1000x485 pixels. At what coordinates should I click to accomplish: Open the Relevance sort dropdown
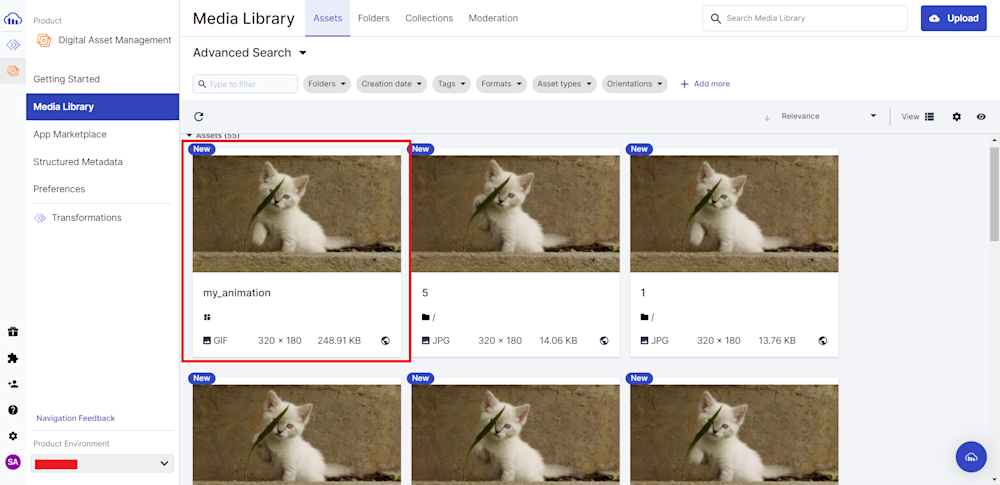tap(829, 116)
